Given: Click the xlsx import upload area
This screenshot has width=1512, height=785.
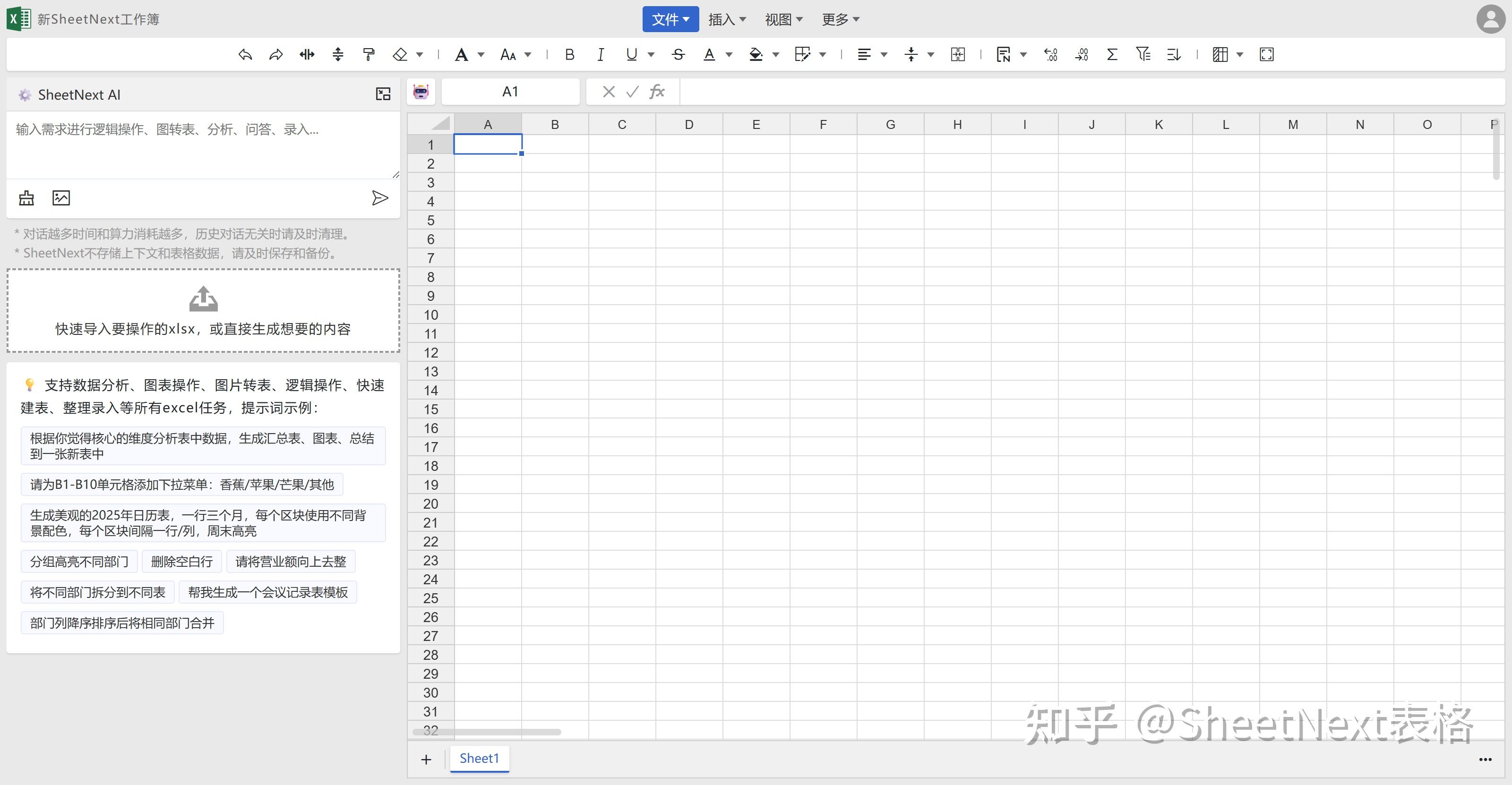Looking at the screenshot, I should (203, 310).
